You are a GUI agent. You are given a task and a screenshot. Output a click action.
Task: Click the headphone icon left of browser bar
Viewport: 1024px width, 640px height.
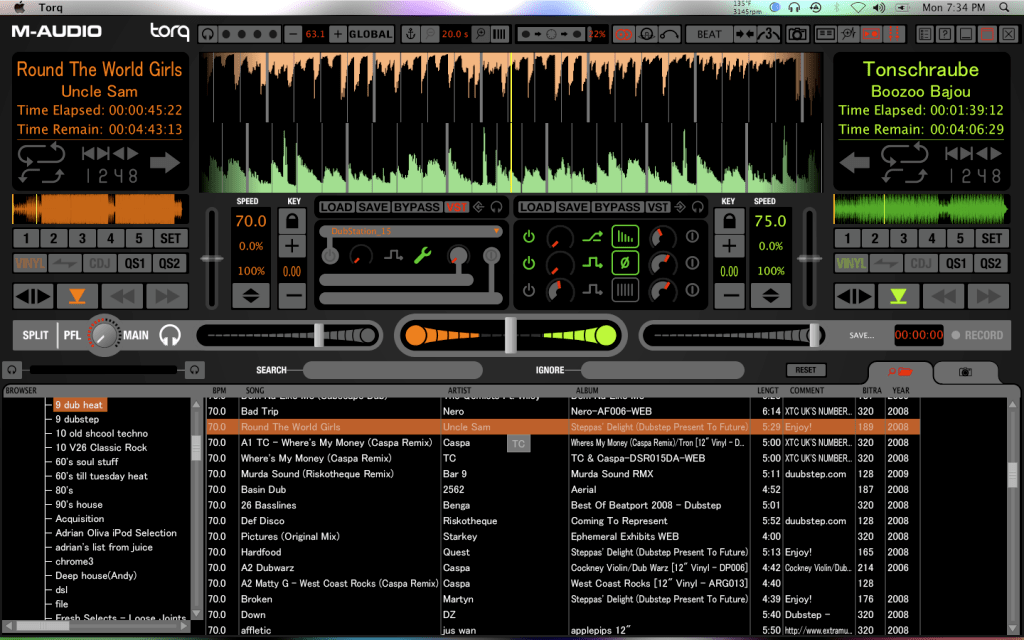[12, 370]
